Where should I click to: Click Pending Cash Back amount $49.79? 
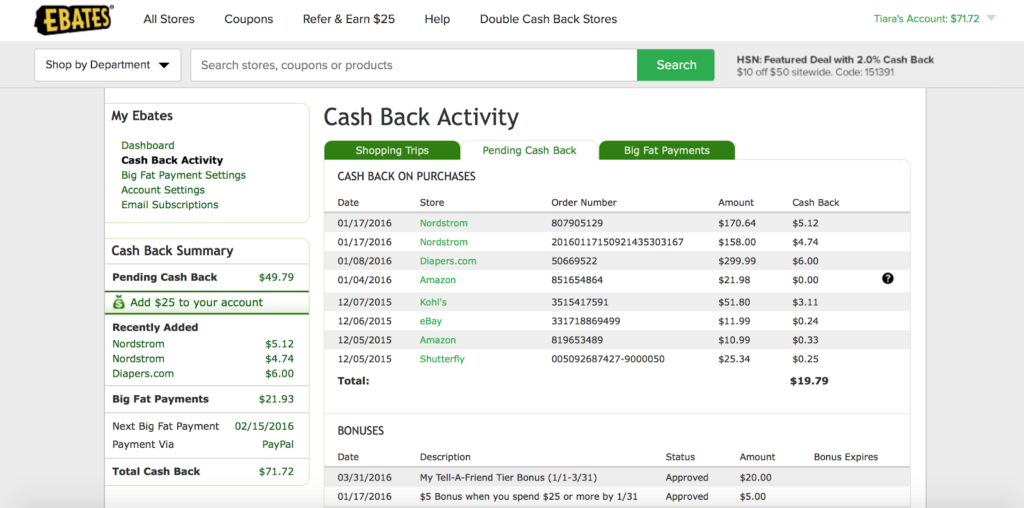pyautogui.click(x=276, y=277)
